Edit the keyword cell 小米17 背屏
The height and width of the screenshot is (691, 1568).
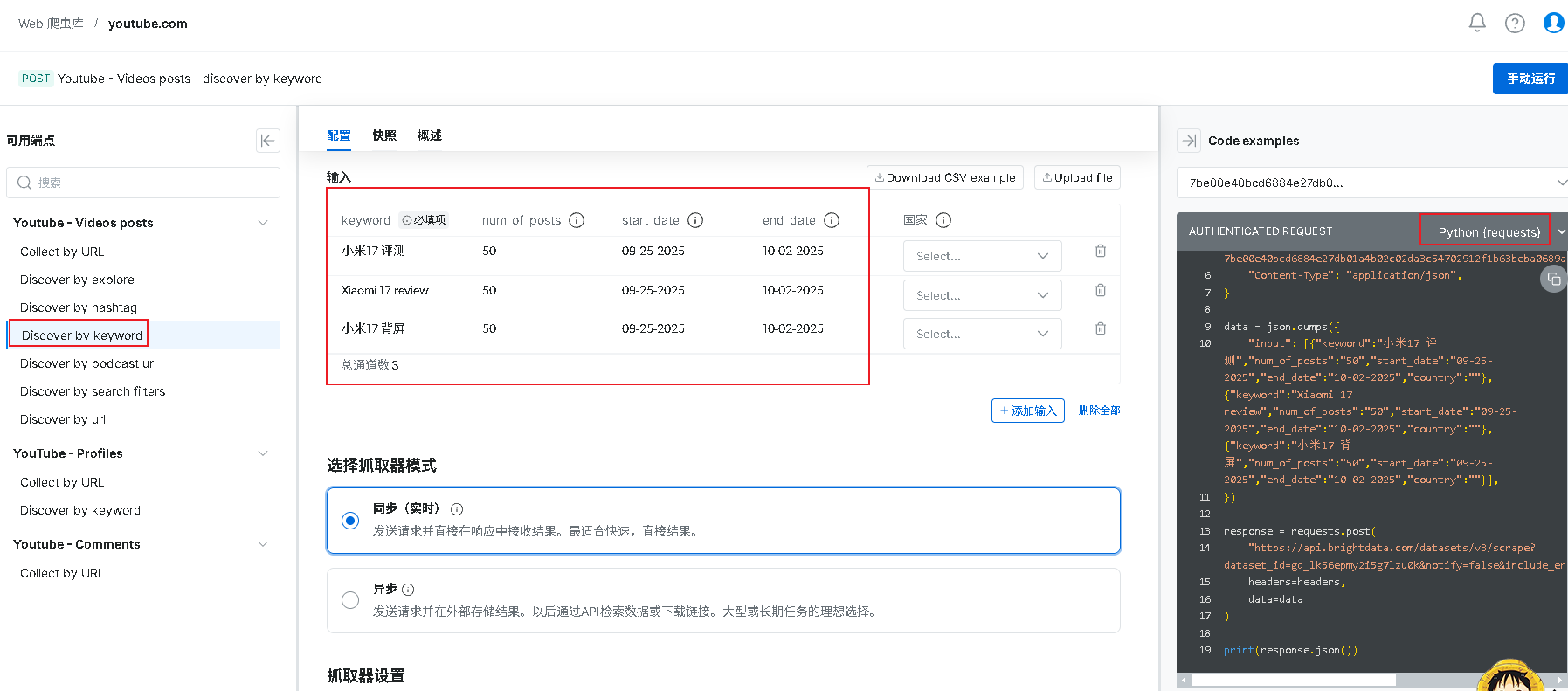click(373, 328)
